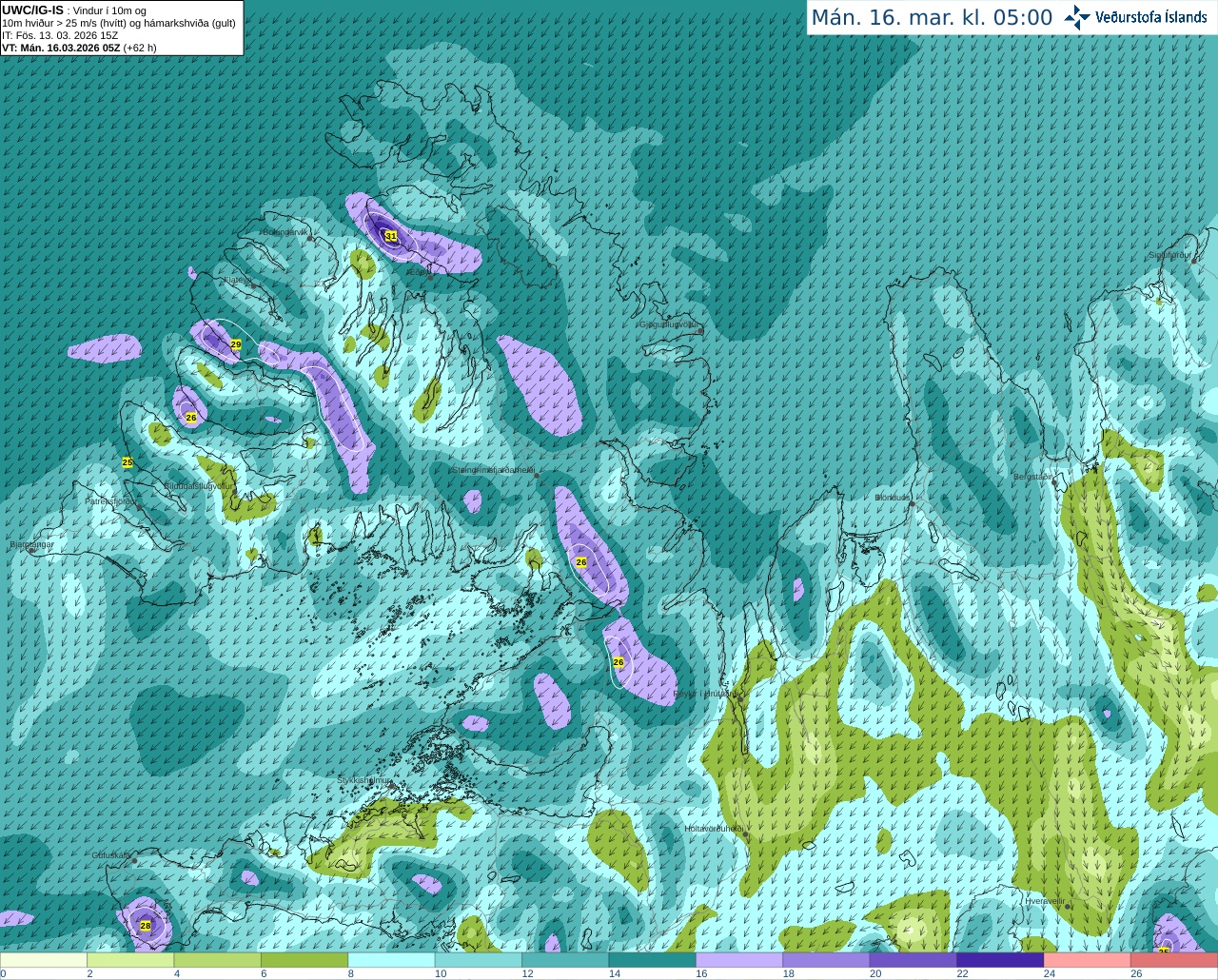Click the 26 gust marker beside Reykir í Hrútafirði

pyautogui.click(x=619, y=662)
